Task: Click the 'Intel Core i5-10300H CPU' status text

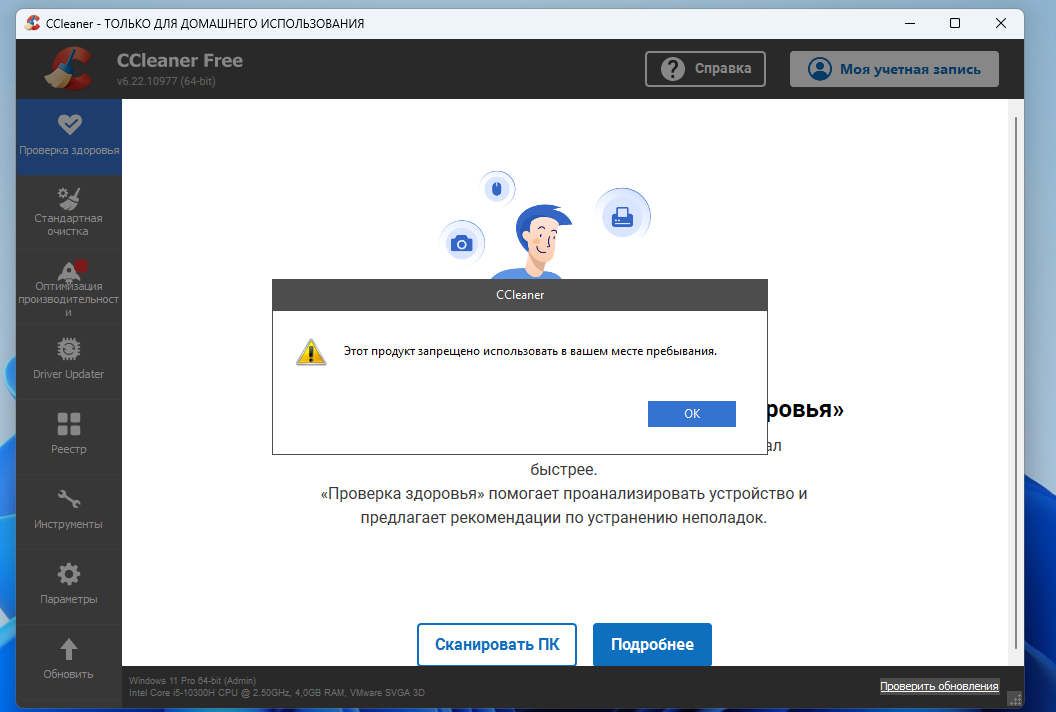Action: pyautogui.click(x=277, y=692)
